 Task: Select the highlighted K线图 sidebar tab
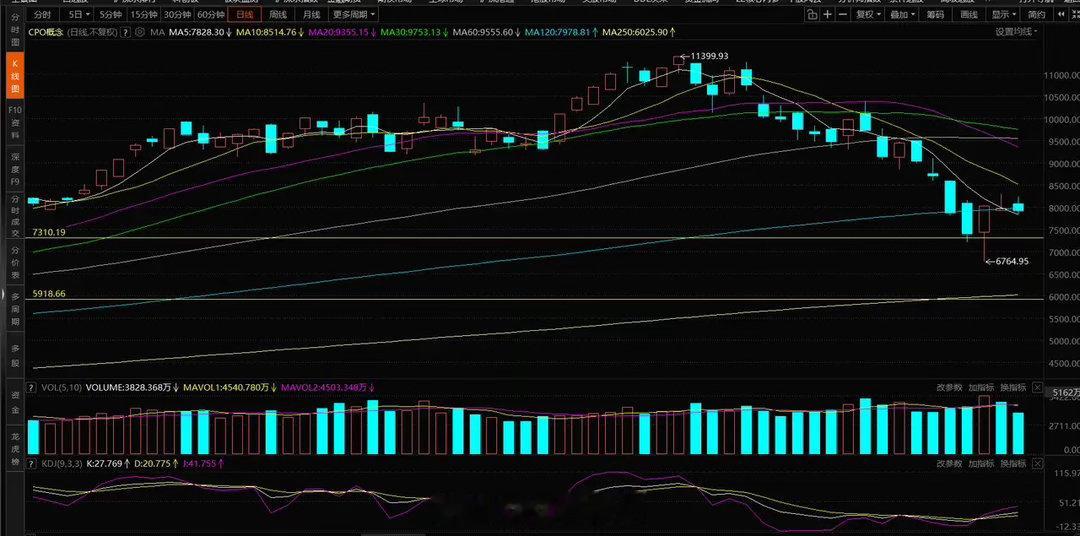click(x=14, y=76)
